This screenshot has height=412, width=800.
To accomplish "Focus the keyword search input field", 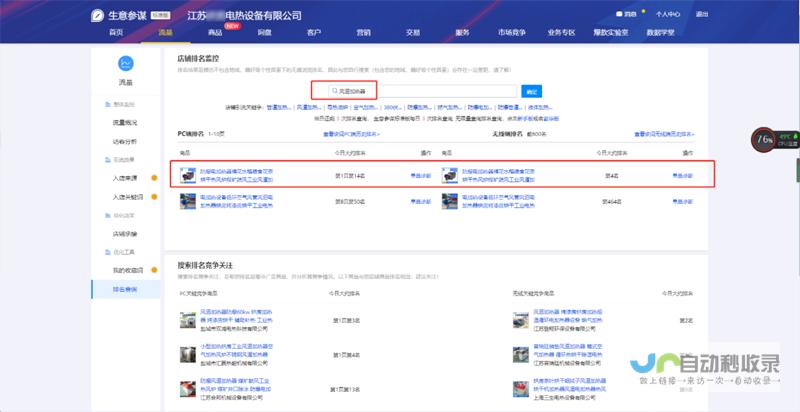I will (x=422, y=91).
